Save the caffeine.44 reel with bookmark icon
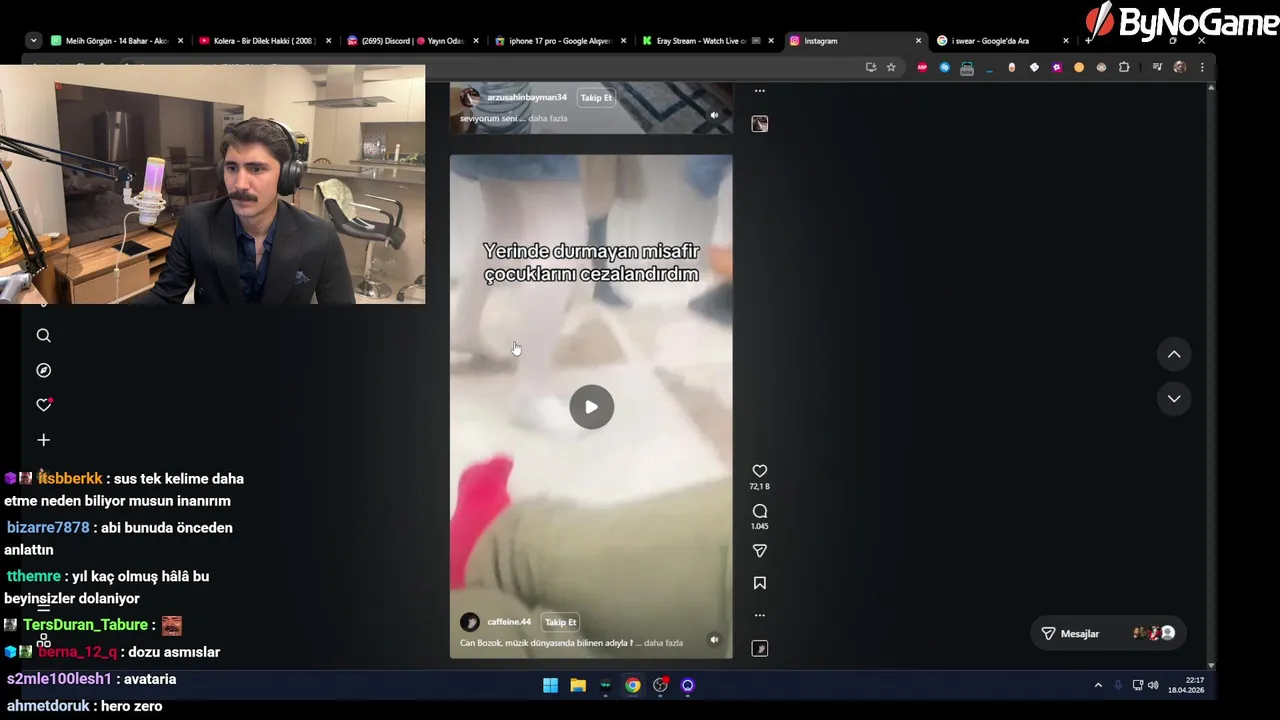Image resolution: width=1280 pixels, height=720 pixels. click(x=759, y=583)
